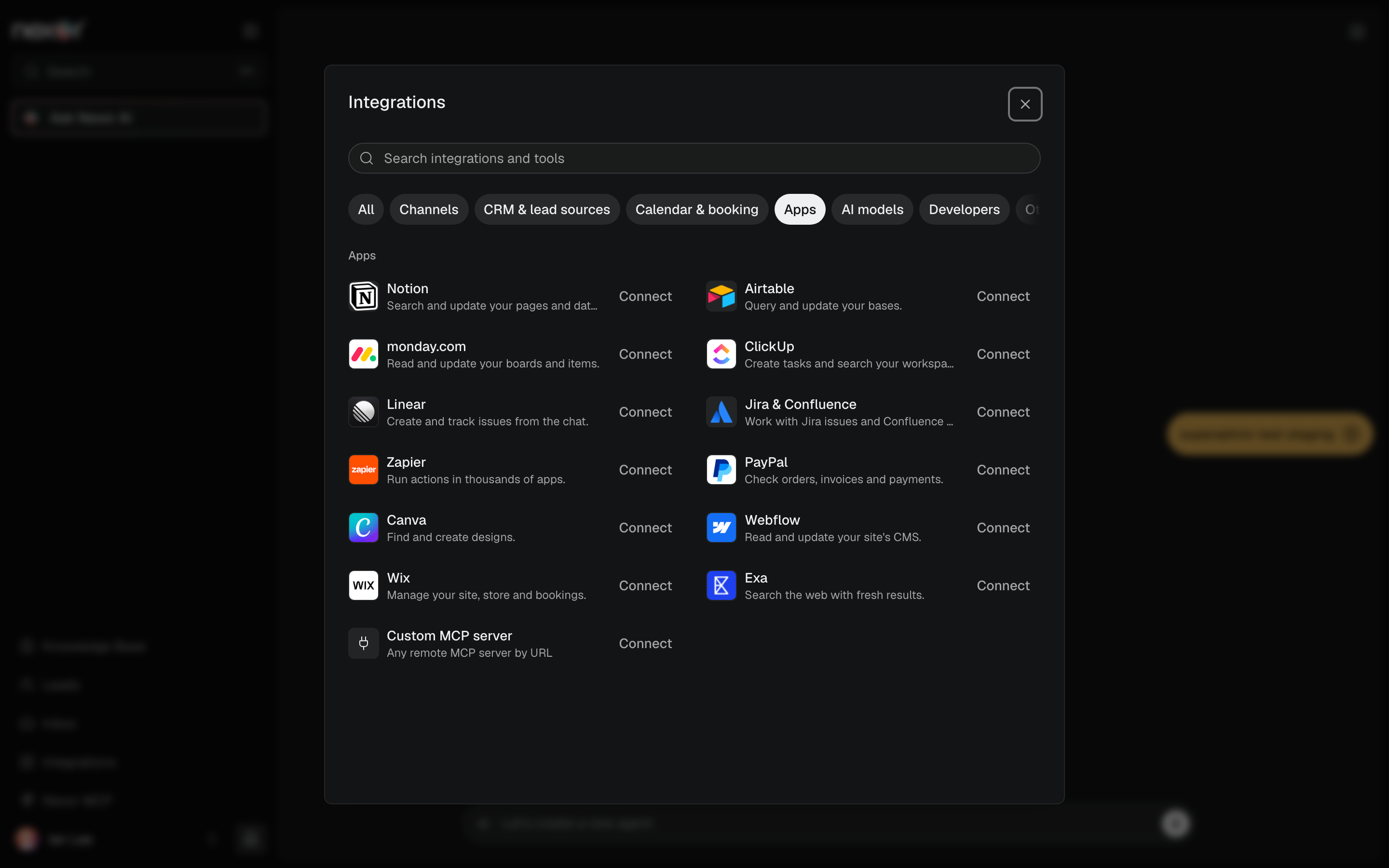This screenshot has width=1389, height=868.
Task: Click the Notion title text
Action: [x=408, y=289]
